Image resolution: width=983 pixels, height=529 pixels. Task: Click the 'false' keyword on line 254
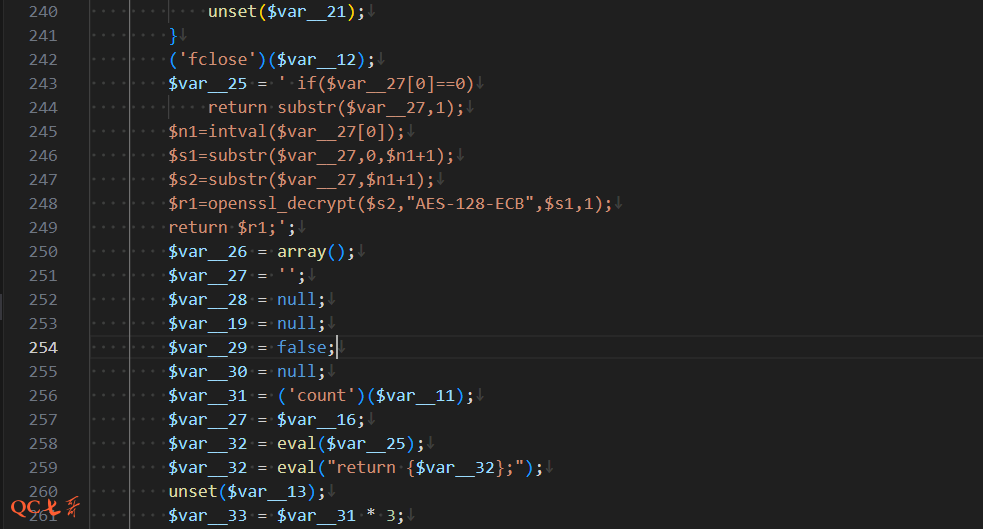coord(302,348)
